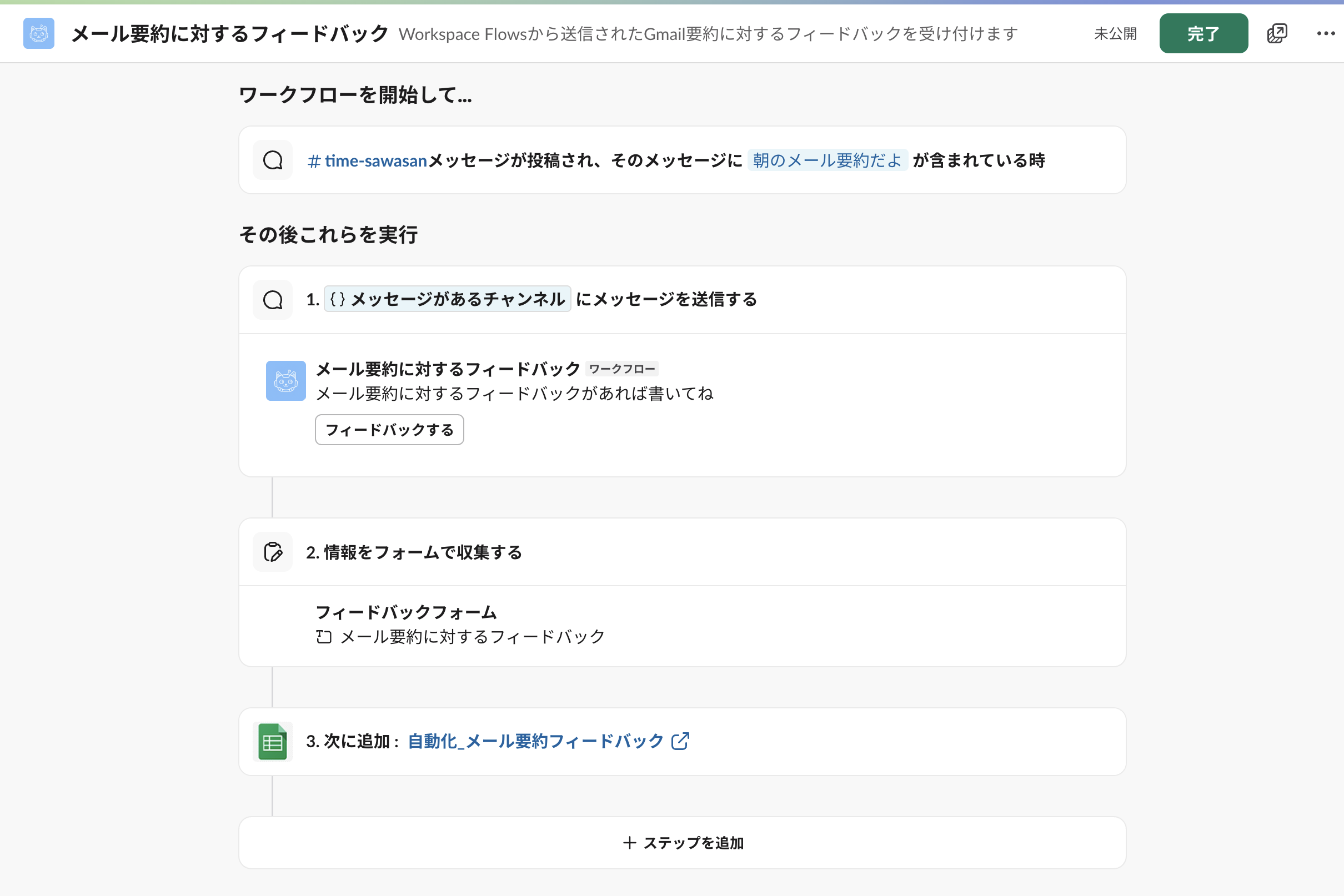Open the #time-sawasan channel link
Image resolution: width=1344 pixels, height=896 pixels.
click(366, 160)
